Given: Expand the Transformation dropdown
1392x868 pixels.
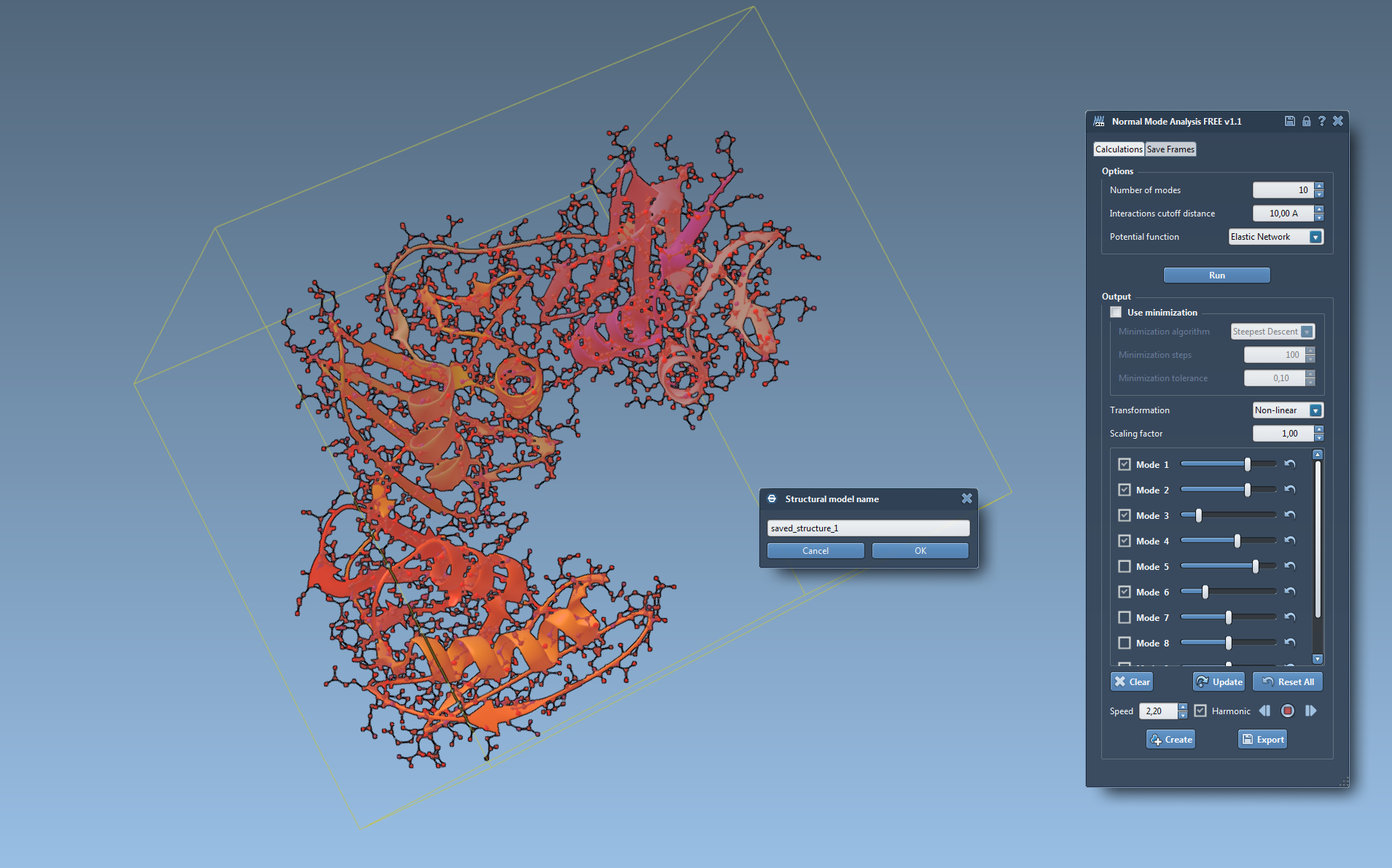Looking at the screenshot, I should tap(1315, 410).
